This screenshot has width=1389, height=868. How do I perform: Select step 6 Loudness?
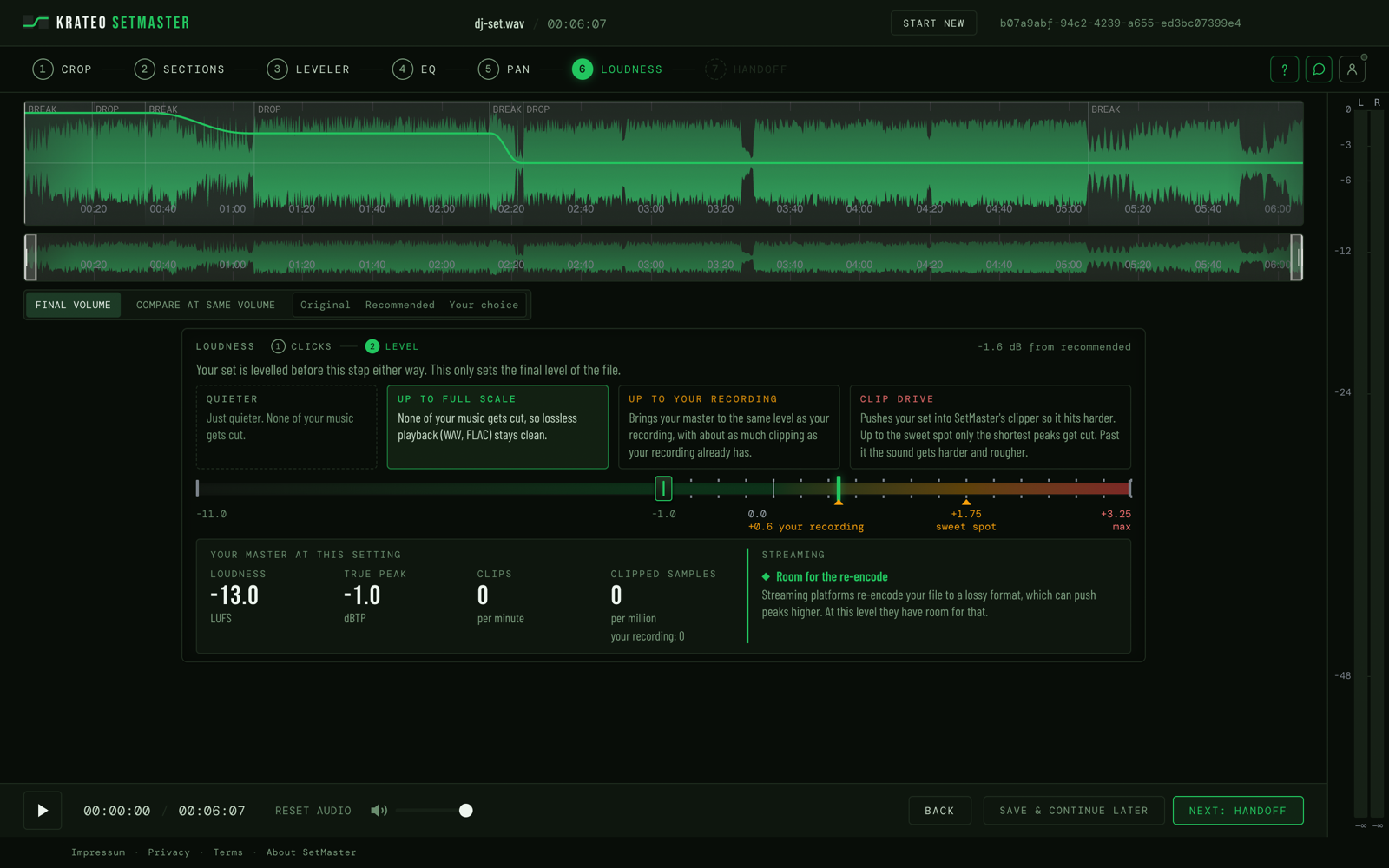tap(617, 69)
